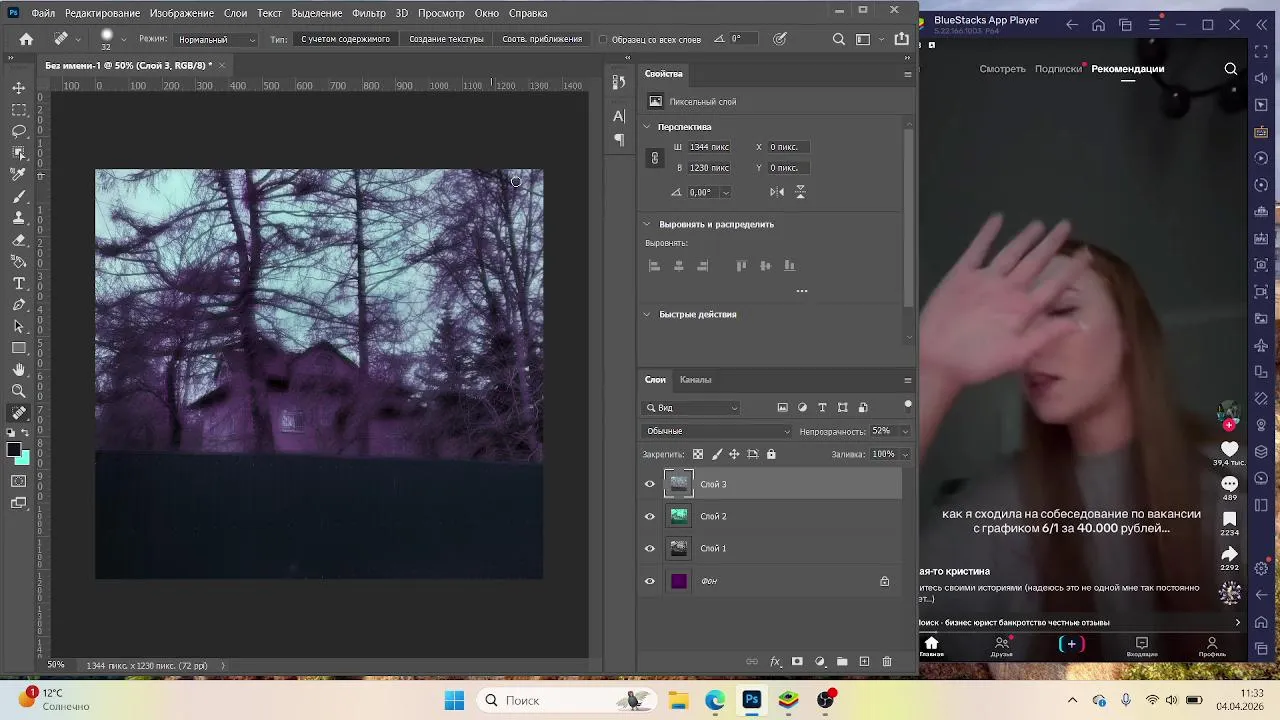Open the Слои menu
The height and width of the screenshot is (720, 1280).
[x=235, y=13]
